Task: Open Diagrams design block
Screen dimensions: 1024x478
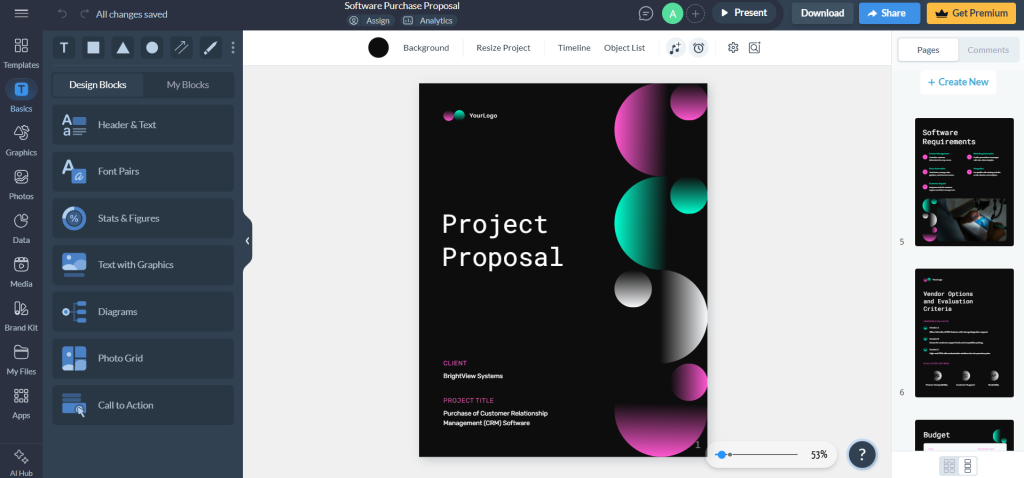Action: [x=143, y=311]
